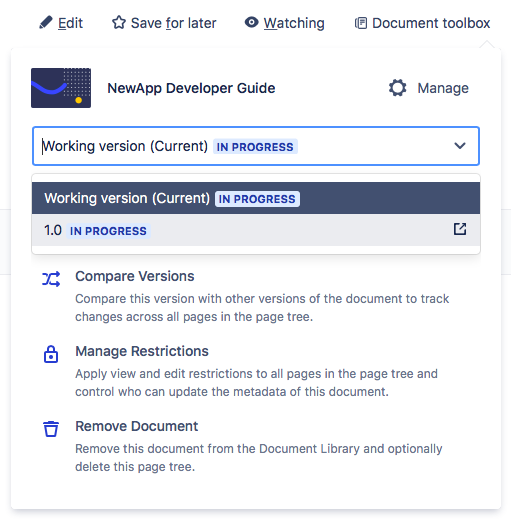Click the Manage gear icon
The width and height of the screenshot is (511, 522).
397,88
